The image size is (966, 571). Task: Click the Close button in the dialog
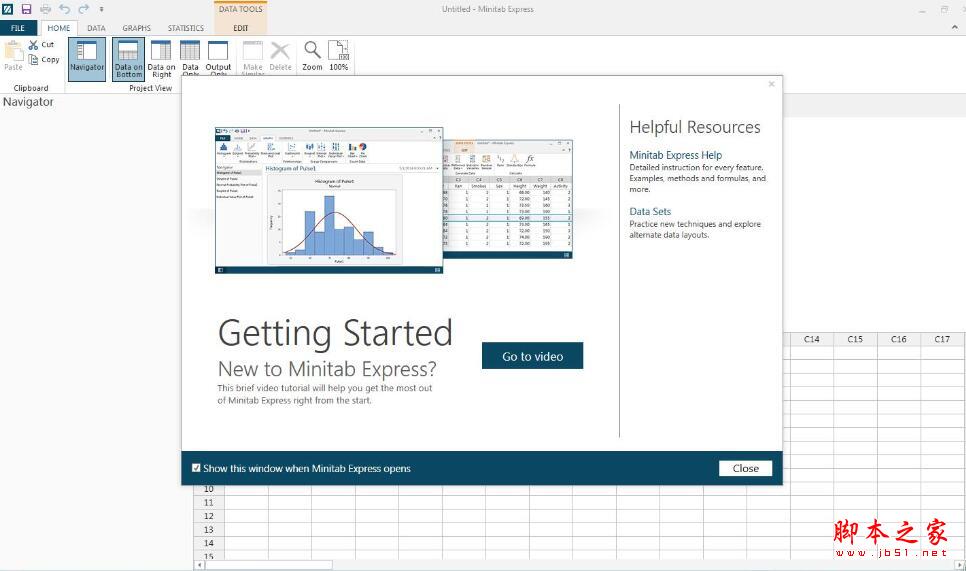pyautogui.click(x=745, y=468)
